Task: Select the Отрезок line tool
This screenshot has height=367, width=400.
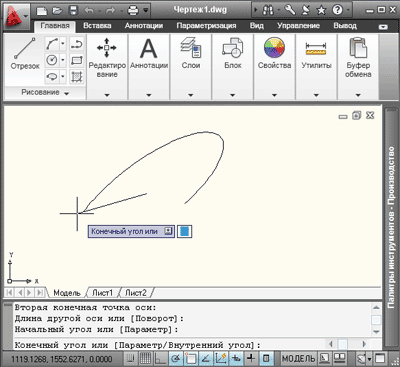Action: pyautogui.click(x=25, y=53)
